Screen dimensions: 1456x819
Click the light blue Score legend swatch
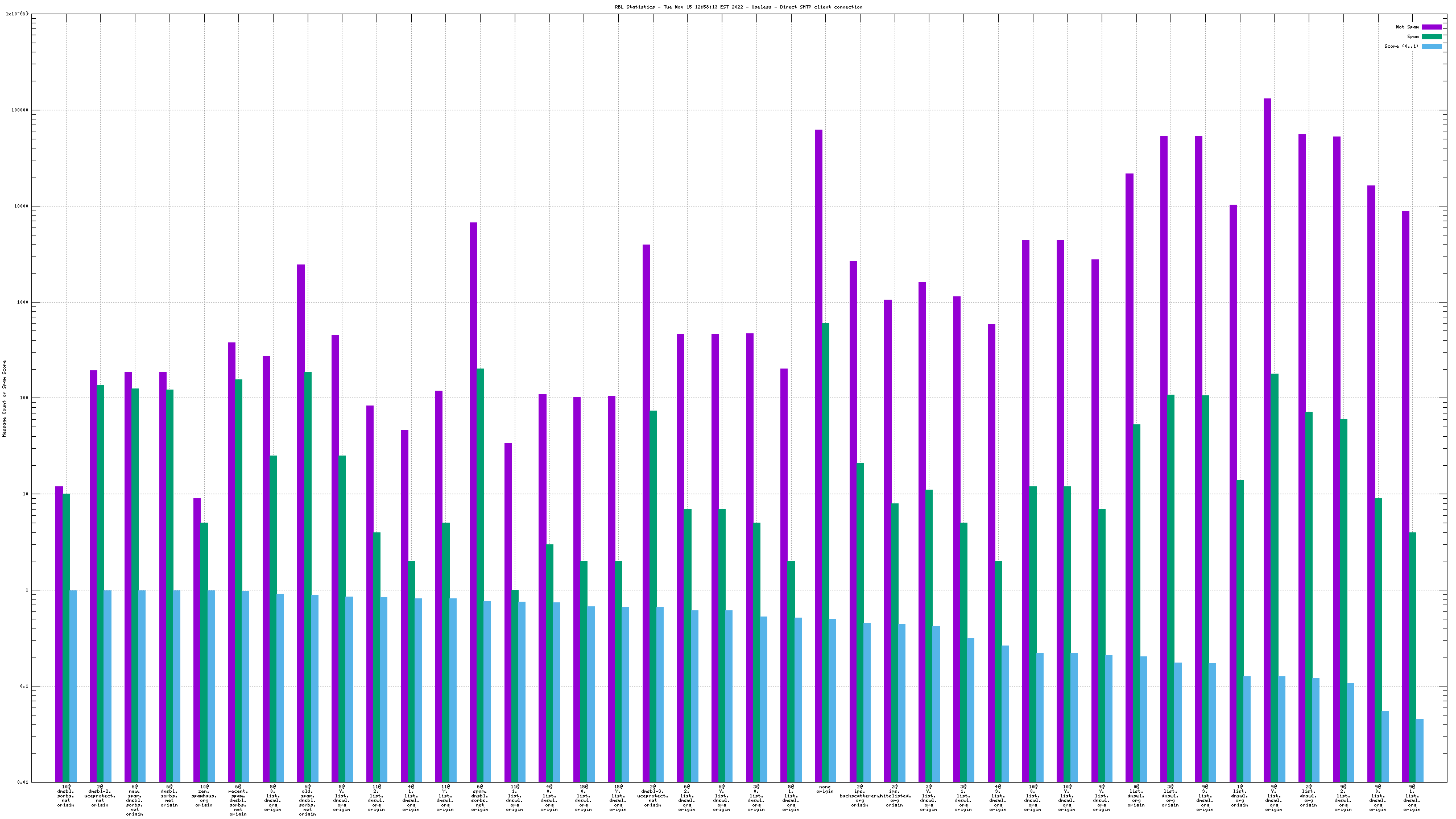tap(1432, 46)
